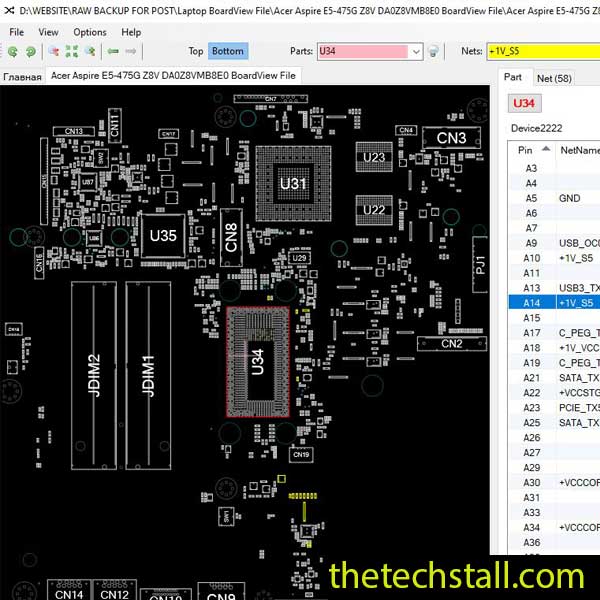Click the rotate counter-clockwise toolbar icon

point(13,51)
